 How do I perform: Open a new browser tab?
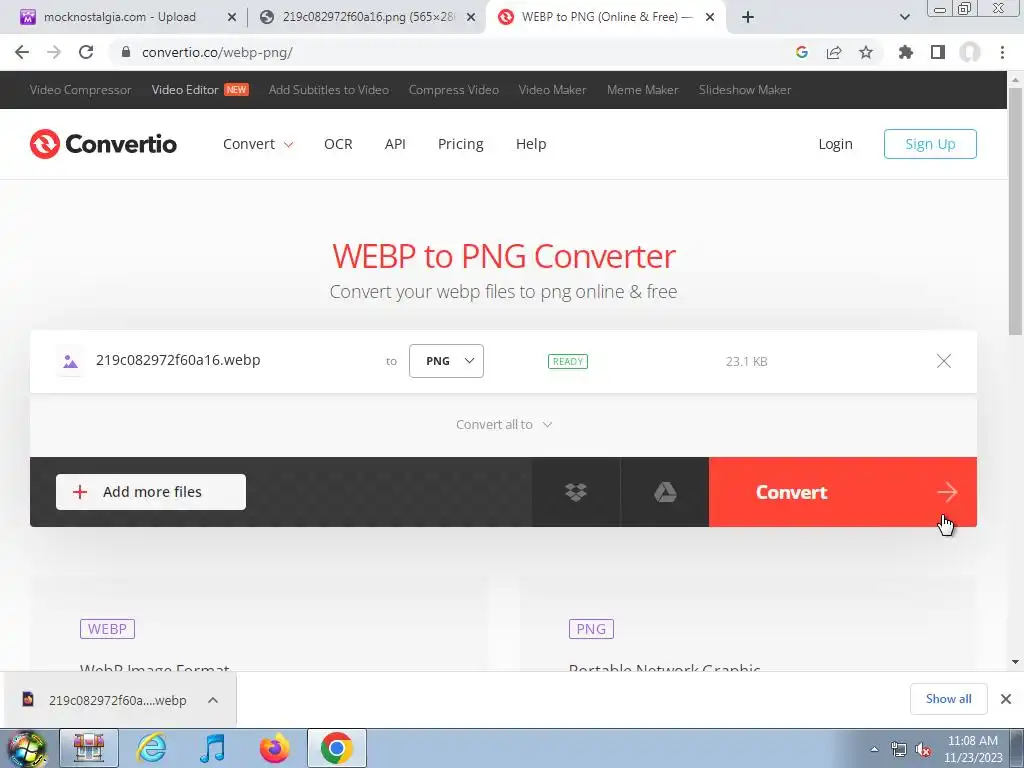[x=748, y=17]
